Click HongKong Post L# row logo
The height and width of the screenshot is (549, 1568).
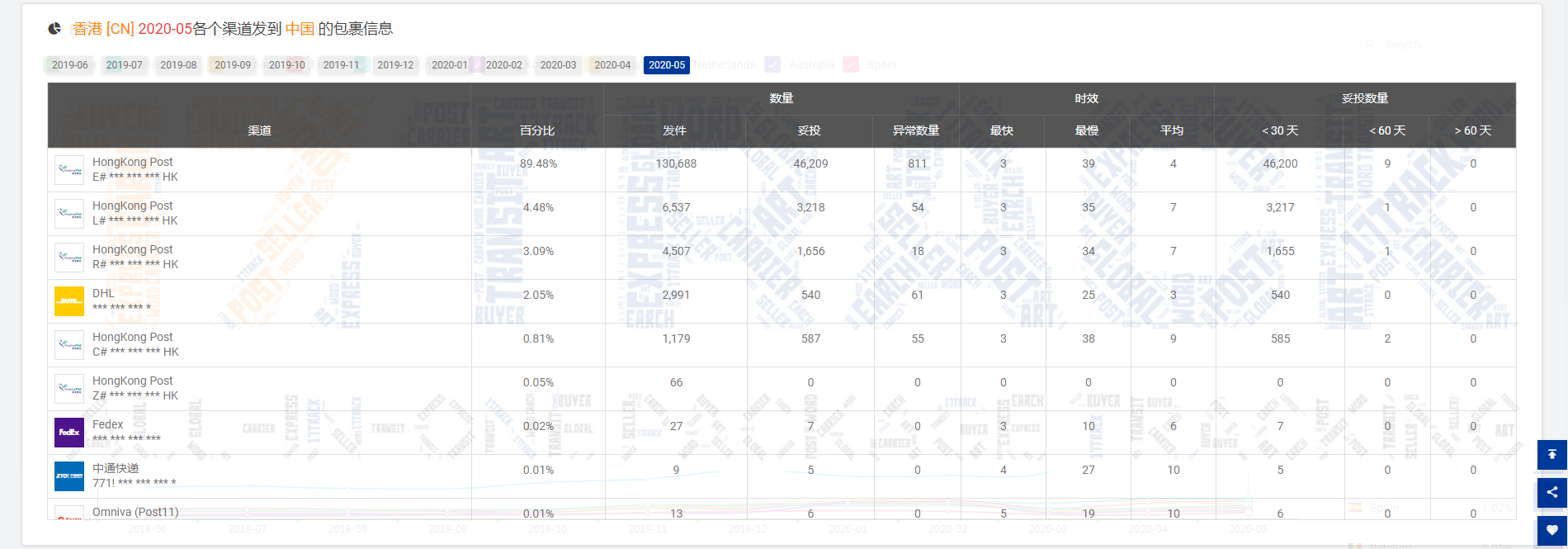(69, 214)
